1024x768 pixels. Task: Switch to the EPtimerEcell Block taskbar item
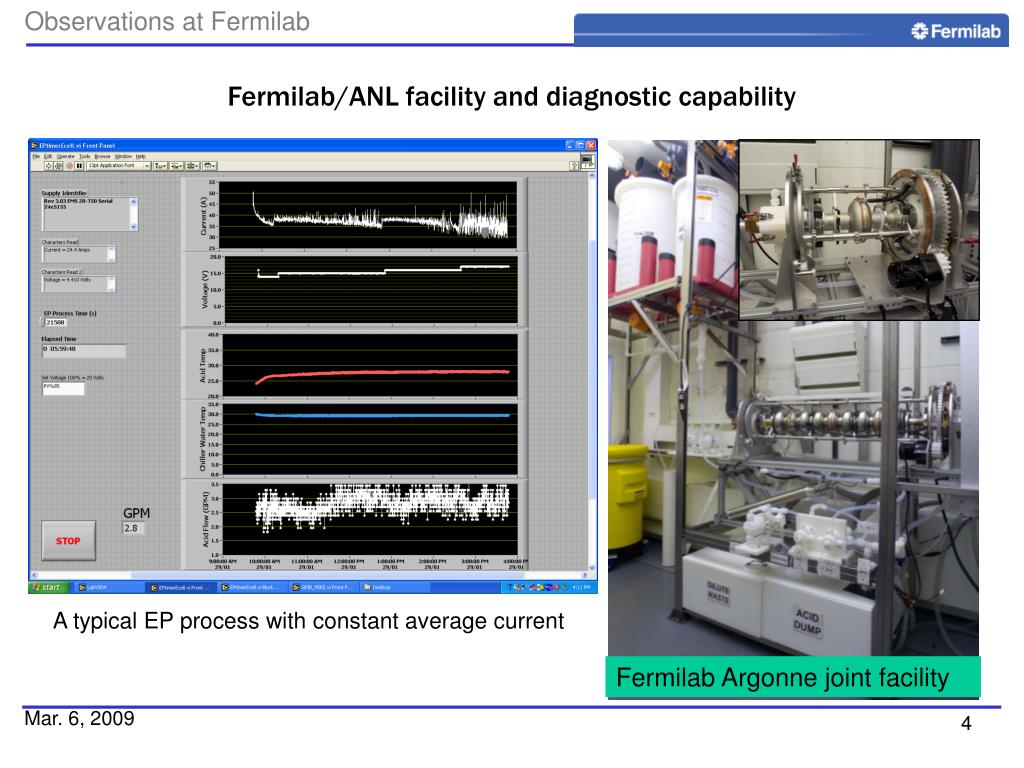pos(251,588)
